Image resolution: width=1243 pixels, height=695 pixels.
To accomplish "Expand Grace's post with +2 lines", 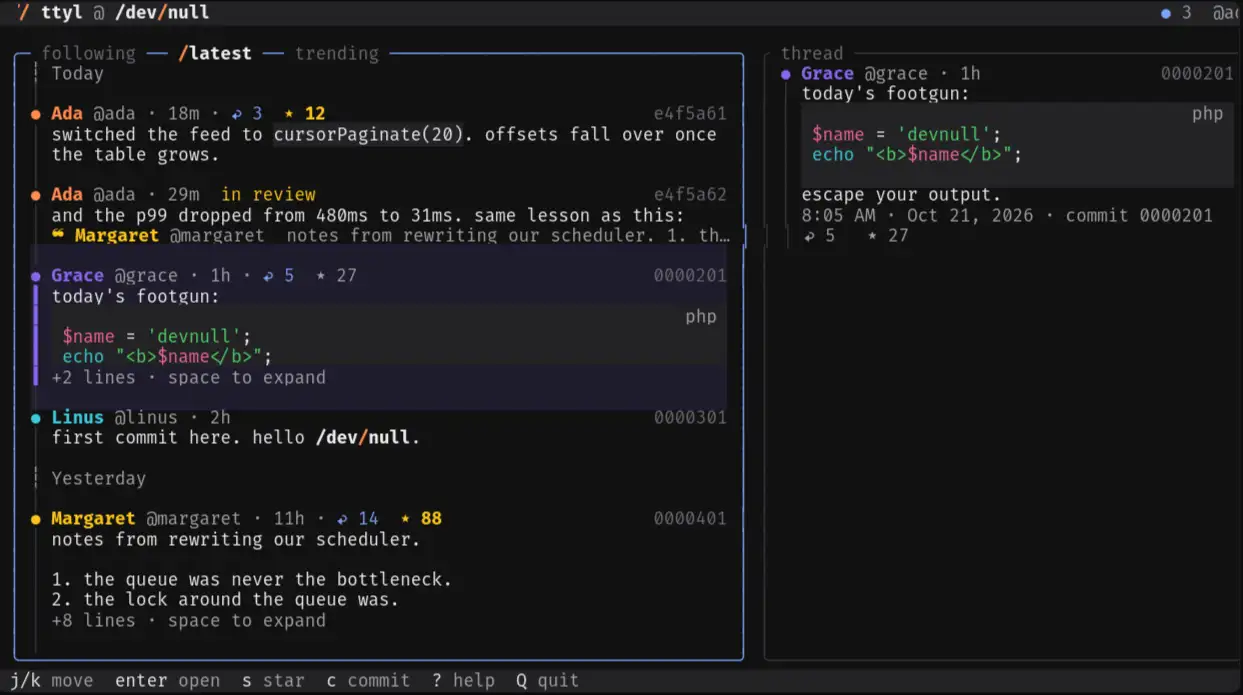I will pos(189,378).
